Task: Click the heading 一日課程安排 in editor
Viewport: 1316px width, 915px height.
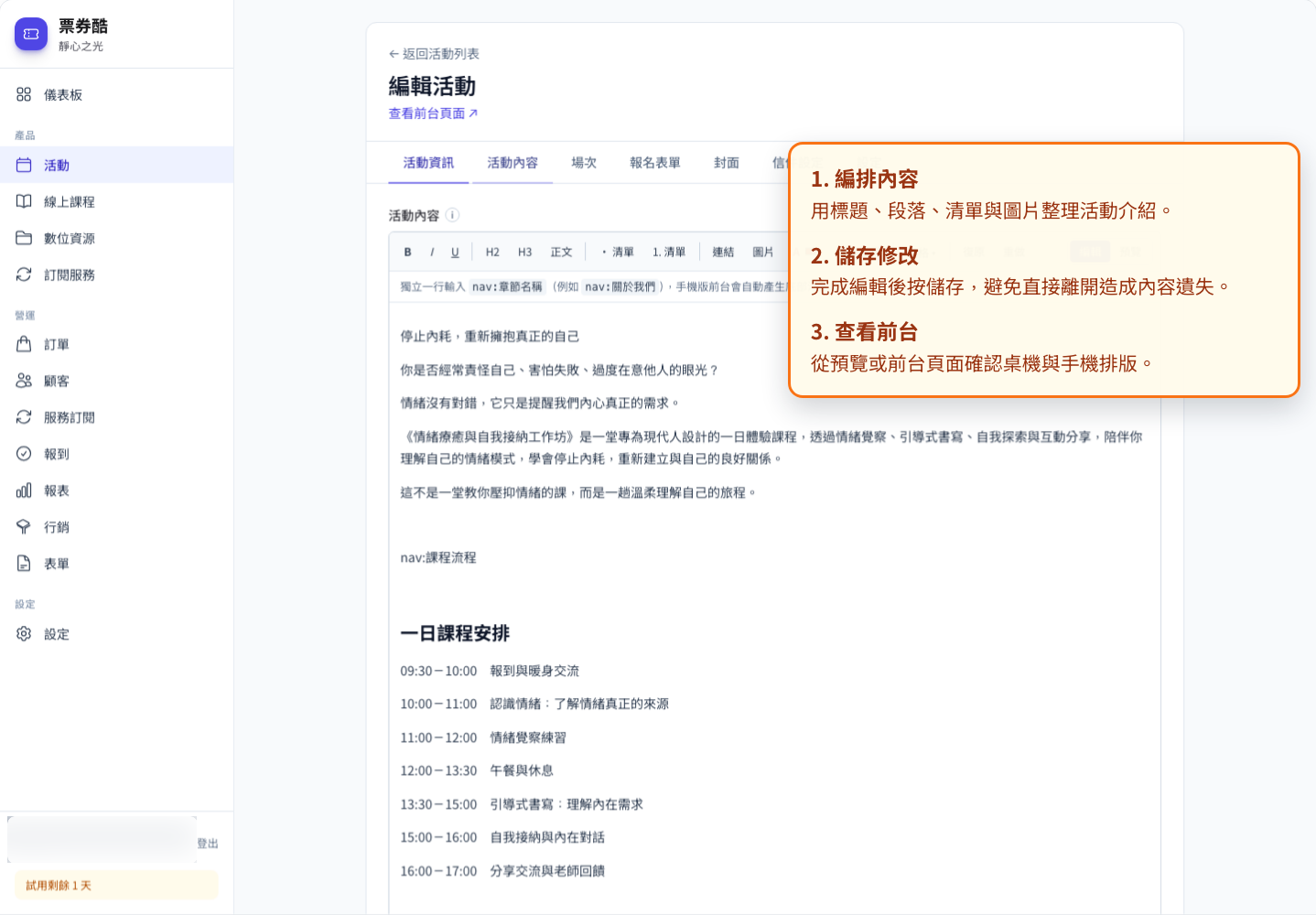Action: point(455,633)
